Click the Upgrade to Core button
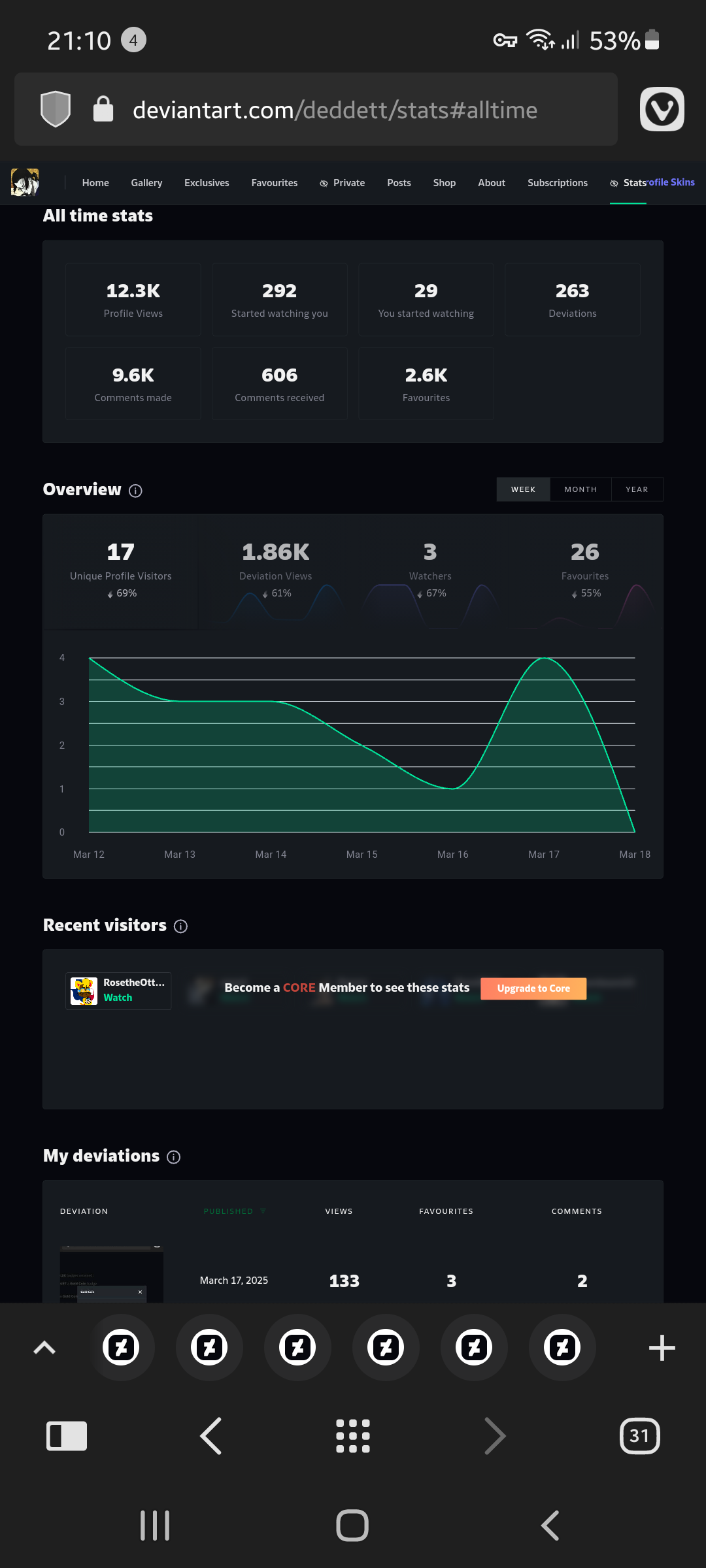Screen dimensions: 706x1568 pos(533,988)
